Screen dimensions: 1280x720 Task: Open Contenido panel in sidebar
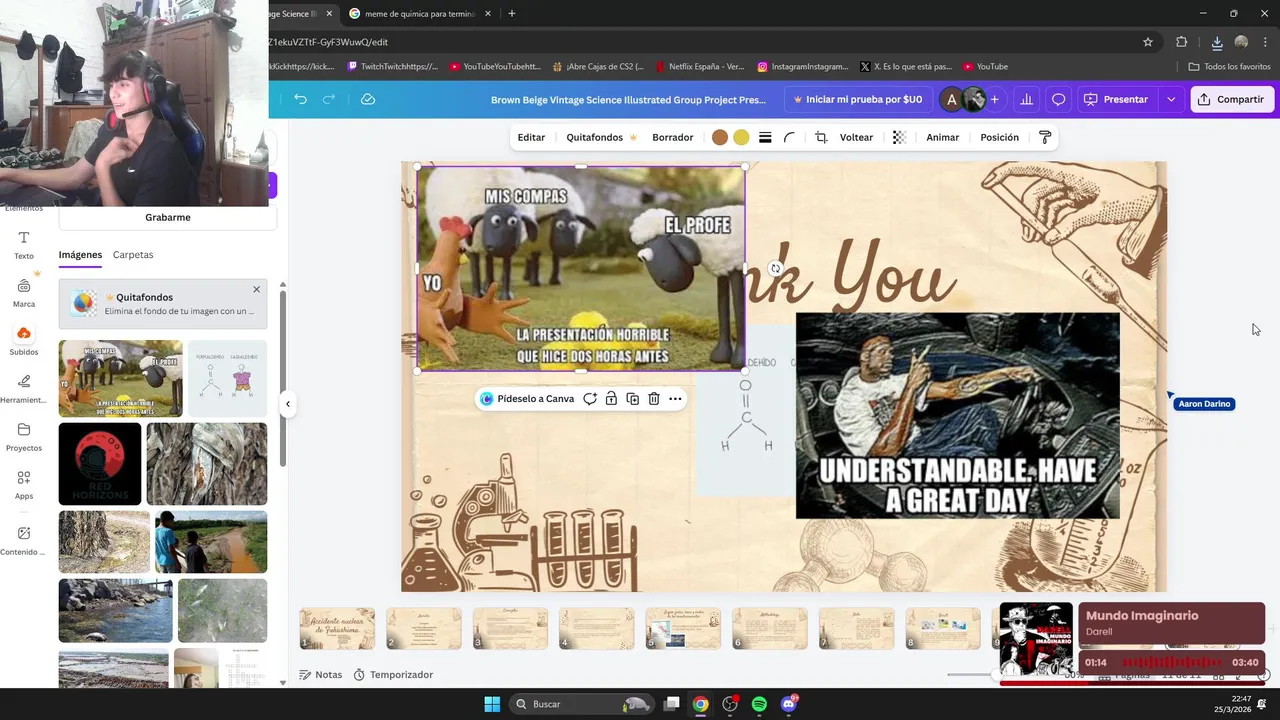24,541
